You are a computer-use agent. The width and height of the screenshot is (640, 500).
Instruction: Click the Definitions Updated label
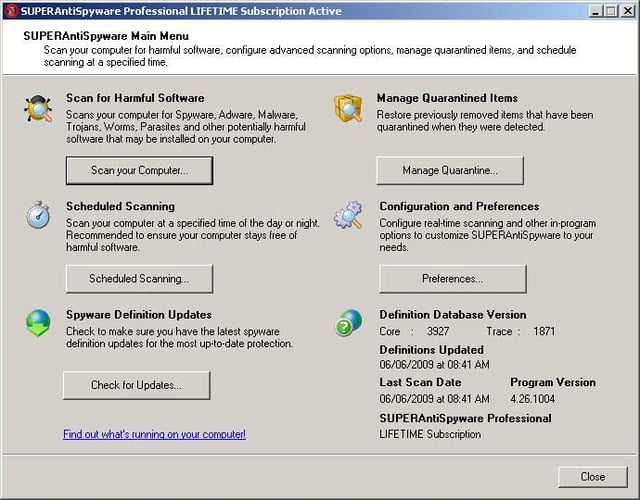431,350
